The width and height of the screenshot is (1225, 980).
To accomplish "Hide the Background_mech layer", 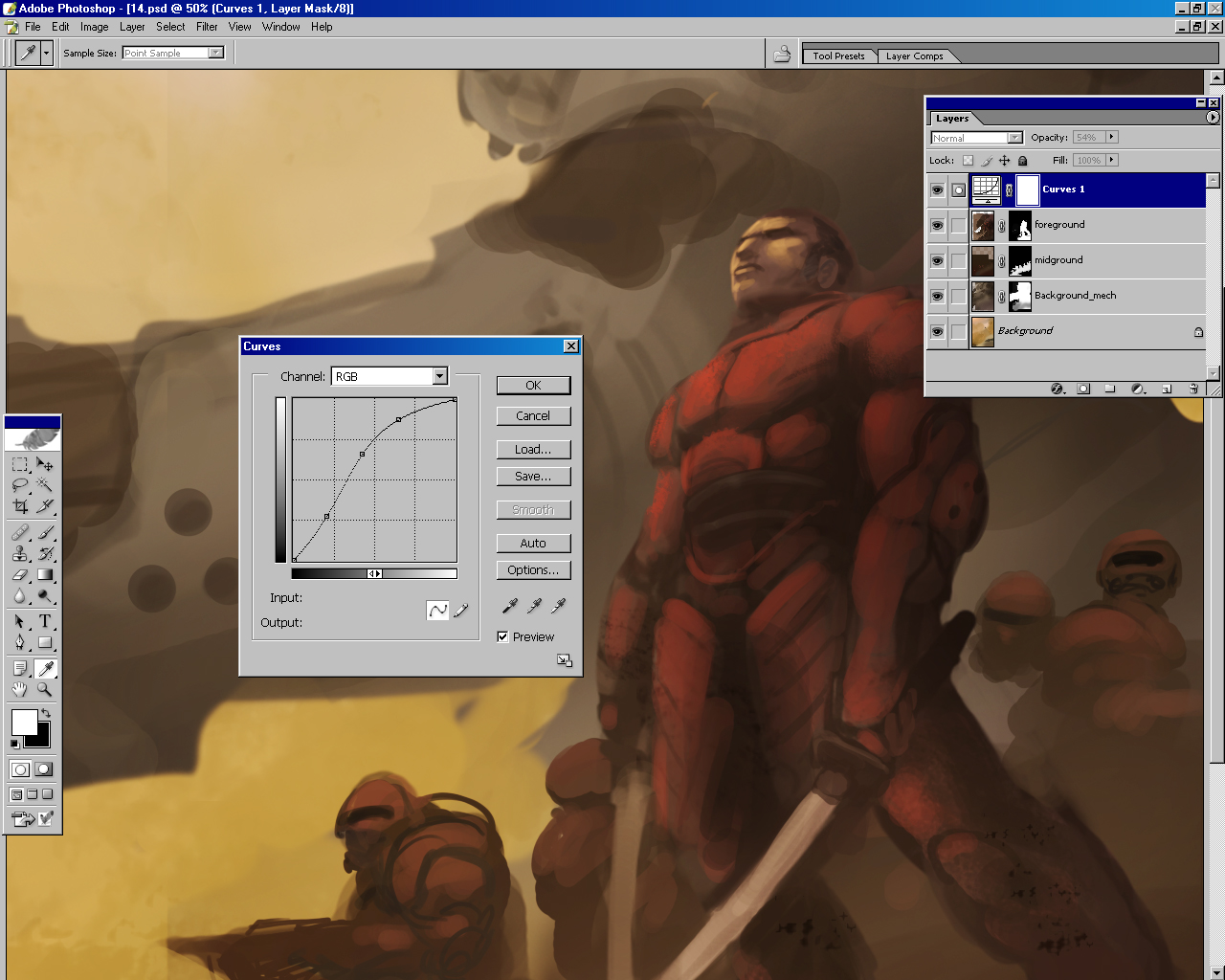I will tap(937, 296).
